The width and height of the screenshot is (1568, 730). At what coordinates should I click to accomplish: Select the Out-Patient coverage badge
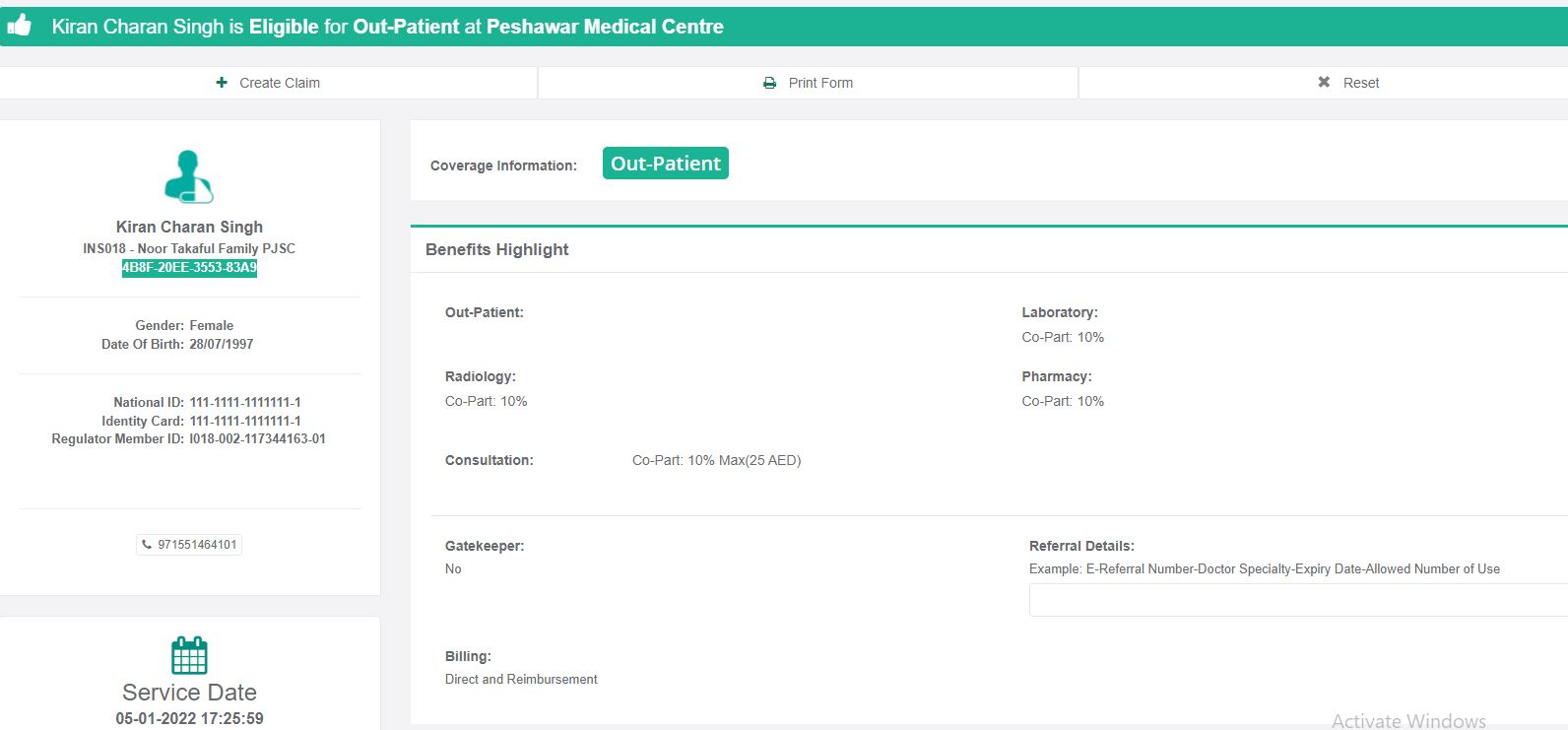[665, 164]
